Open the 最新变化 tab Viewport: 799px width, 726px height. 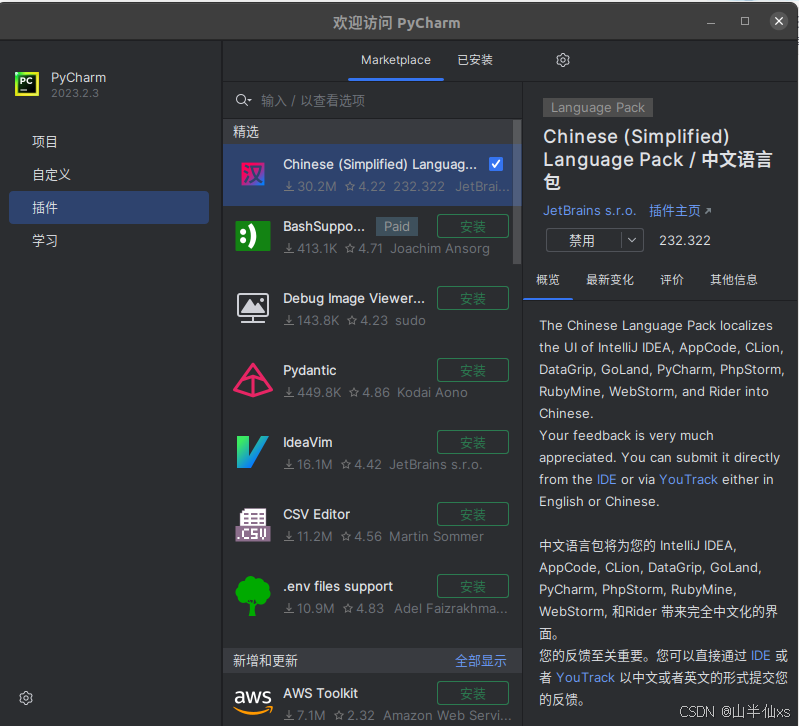point(609,280)
